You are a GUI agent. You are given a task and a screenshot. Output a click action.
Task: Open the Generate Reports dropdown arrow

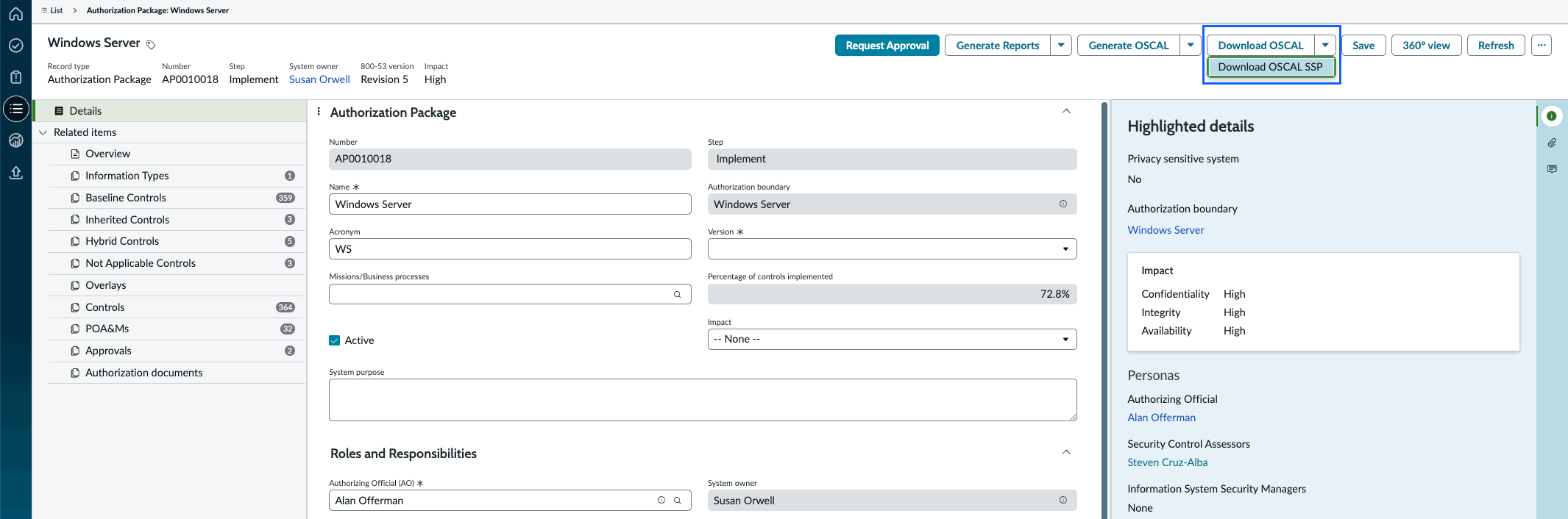tap(1061, 45)
